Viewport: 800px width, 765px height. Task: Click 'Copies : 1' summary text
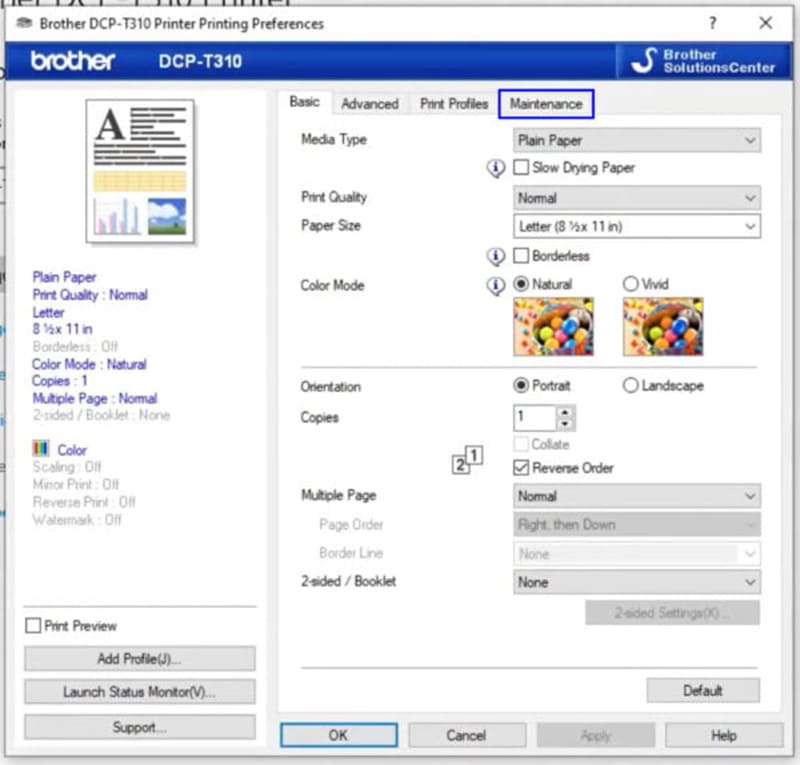click(60, 381)
